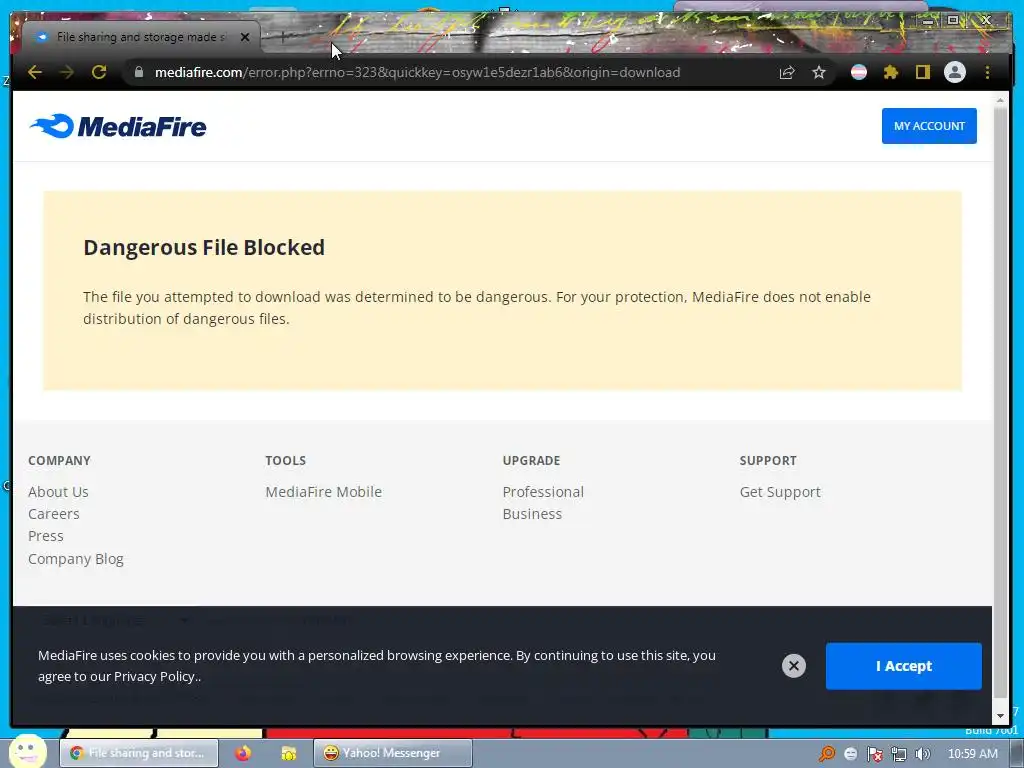Switch to Yahoo! Messenger taskbar button
The height and width of the screenshot is (768, 1024).
[392, 753]
